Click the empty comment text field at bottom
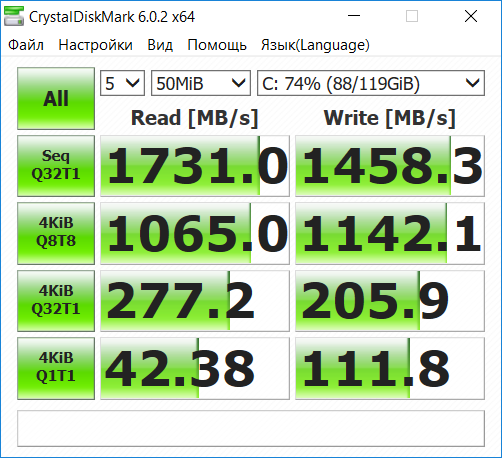 tap(251, 428)
